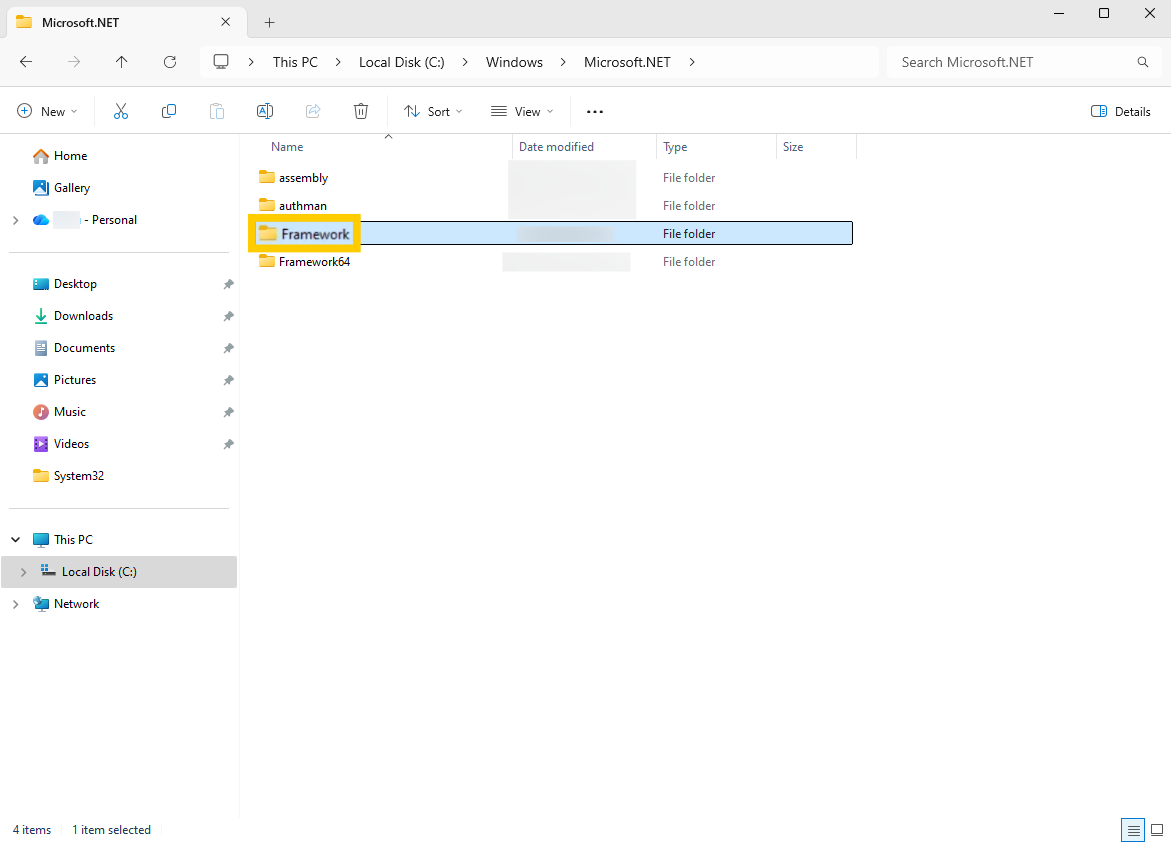Click the pin icon beside Documents
Screen dimensions: 1171x842
(x=229, y=348)
